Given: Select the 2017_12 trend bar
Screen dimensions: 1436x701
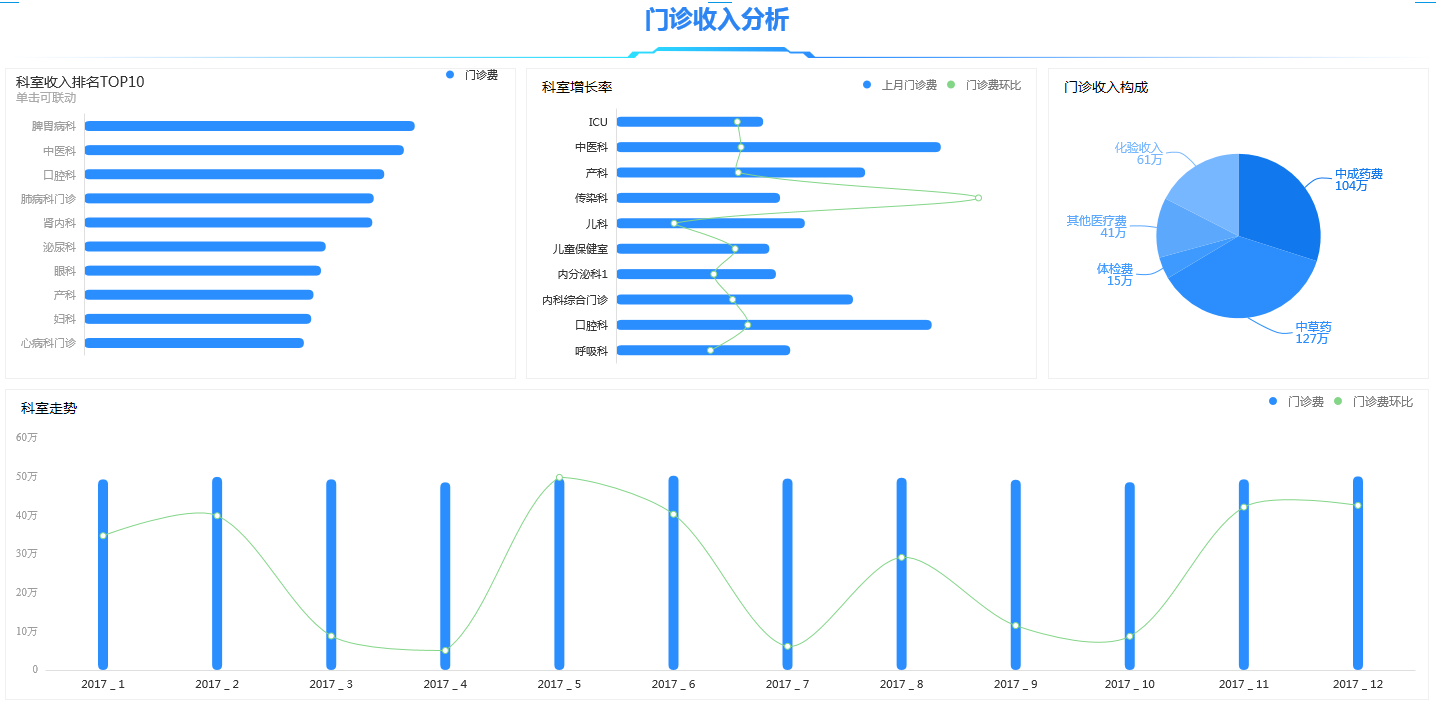Looking at the screenshot, I should pos(1358,573).
